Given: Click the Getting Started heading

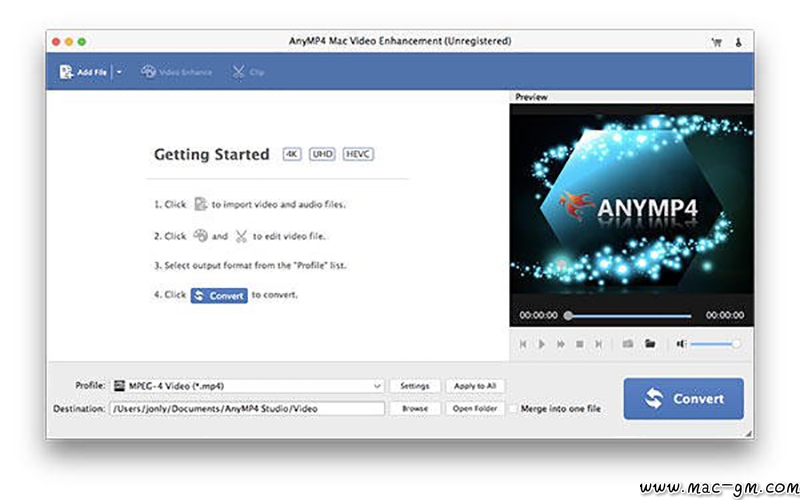Looking at the screenshot, I should point(212,155).
